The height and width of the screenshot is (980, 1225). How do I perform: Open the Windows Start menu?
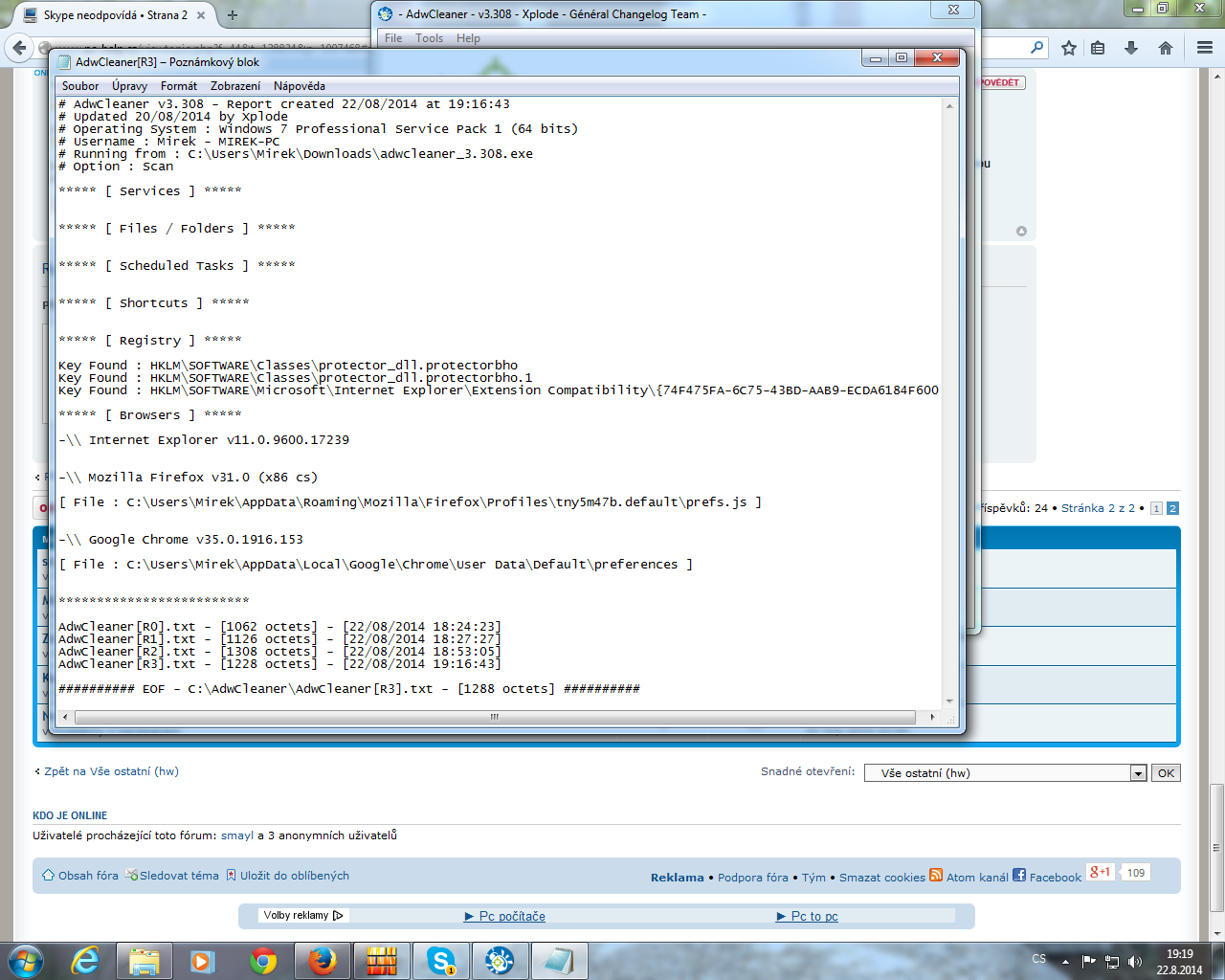point(26,961)
